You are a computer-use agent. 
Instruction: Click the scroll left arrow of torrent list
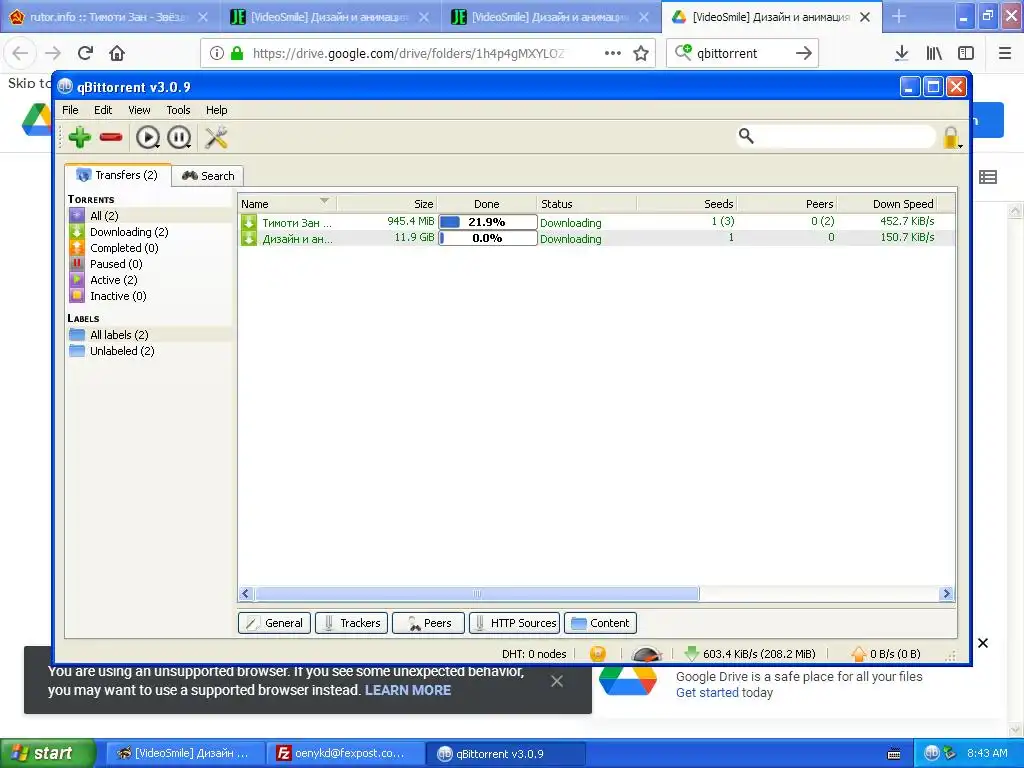(246, 594)
